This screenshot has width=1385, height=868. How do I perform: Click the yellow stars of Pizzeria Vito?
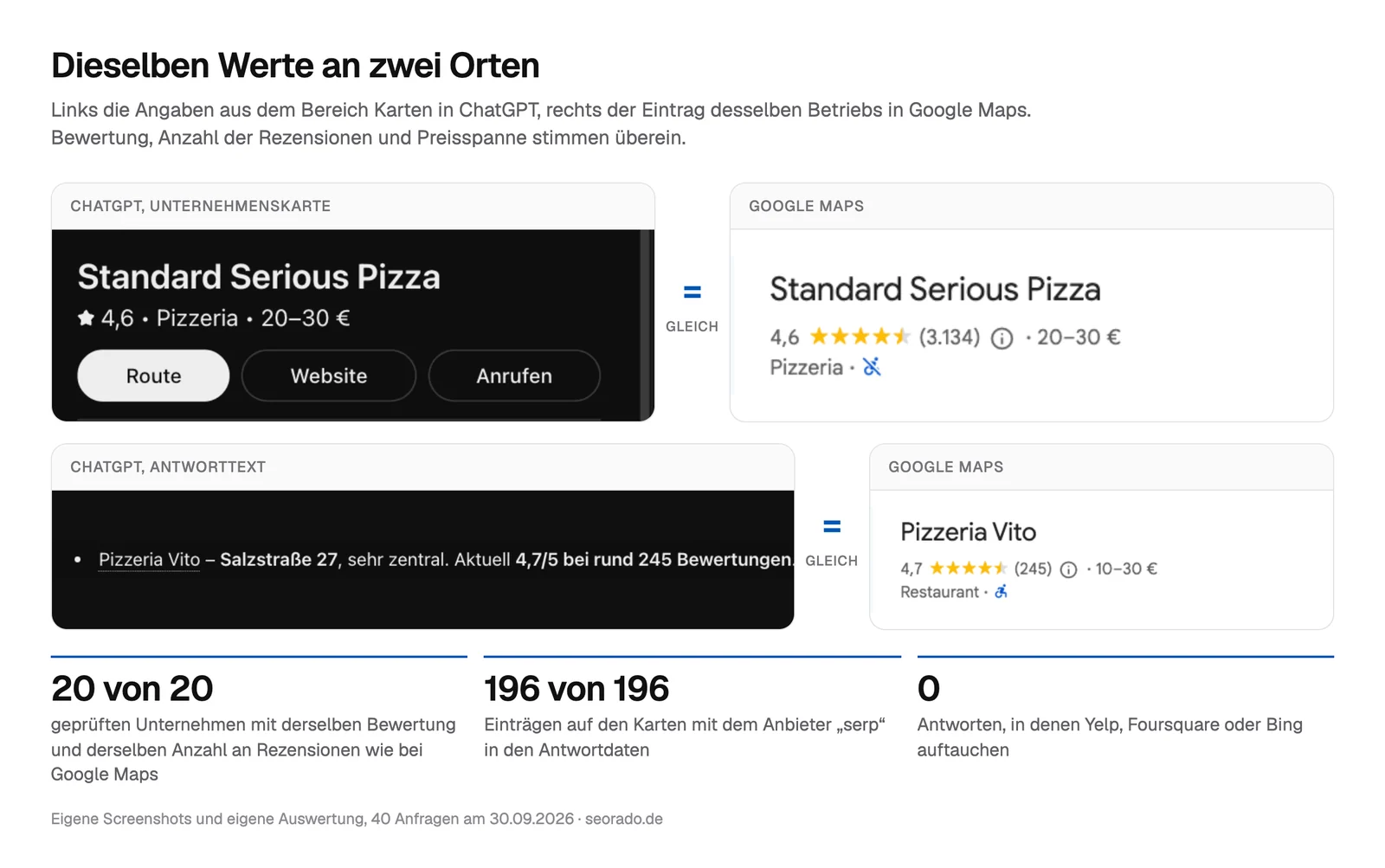[x=969, y=569]
